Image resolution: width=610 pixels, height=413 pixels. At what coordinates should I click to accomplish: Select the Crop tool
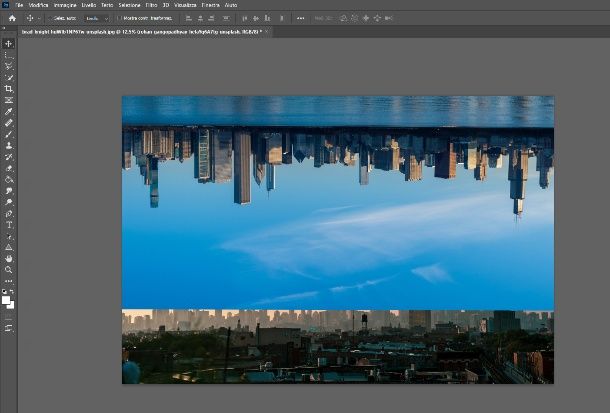pos(9,89)
